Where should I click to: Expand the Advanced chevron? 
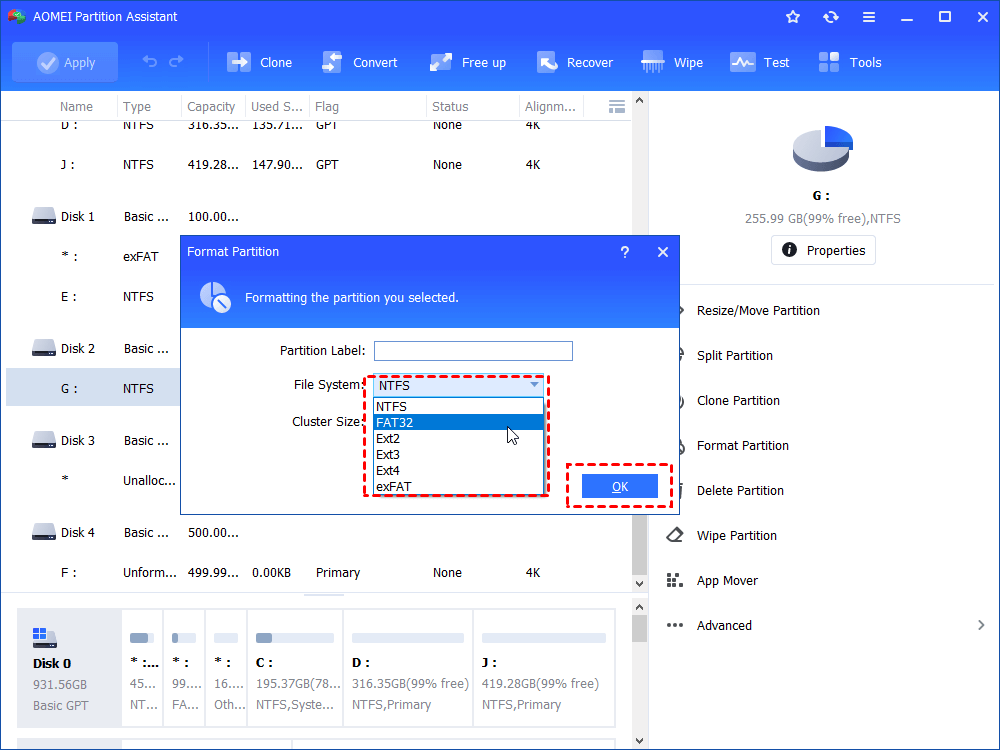pos(981,625)
